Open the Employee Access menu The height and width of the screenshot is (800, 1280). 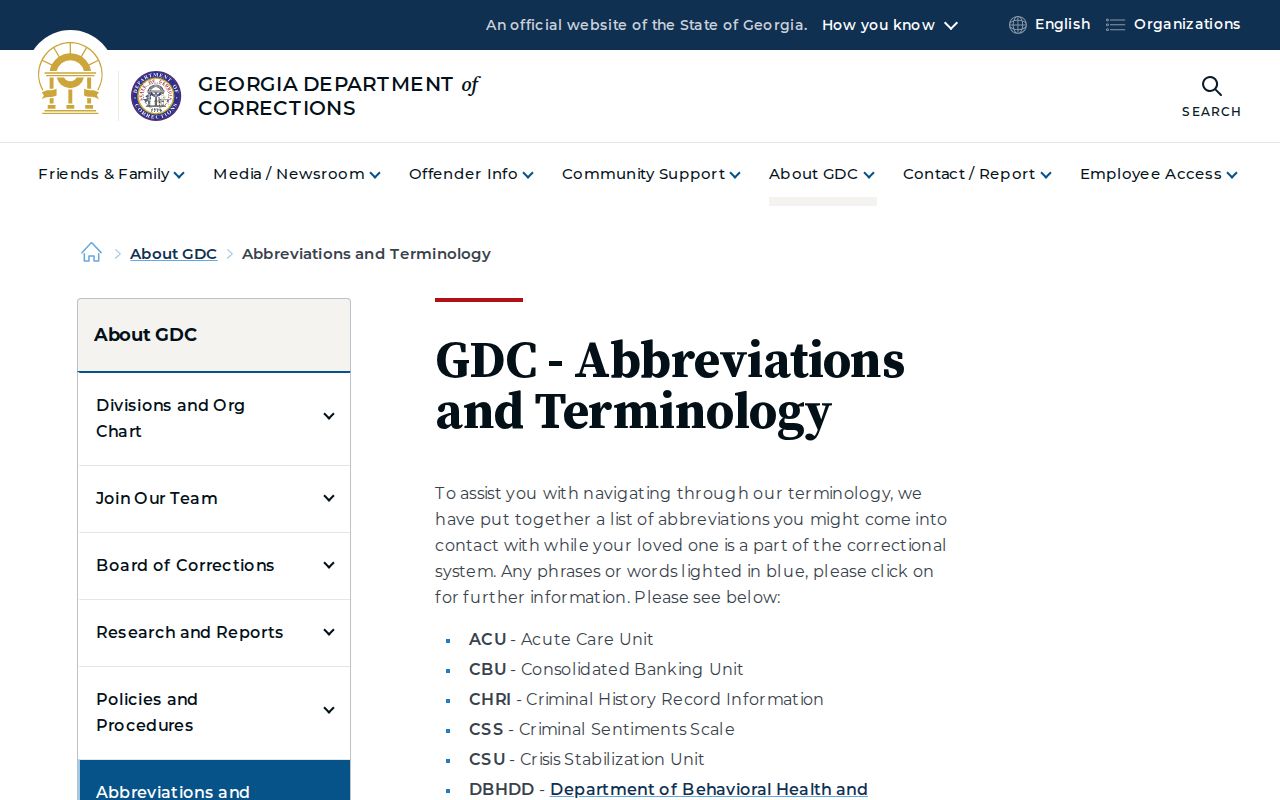(1159, 174)
